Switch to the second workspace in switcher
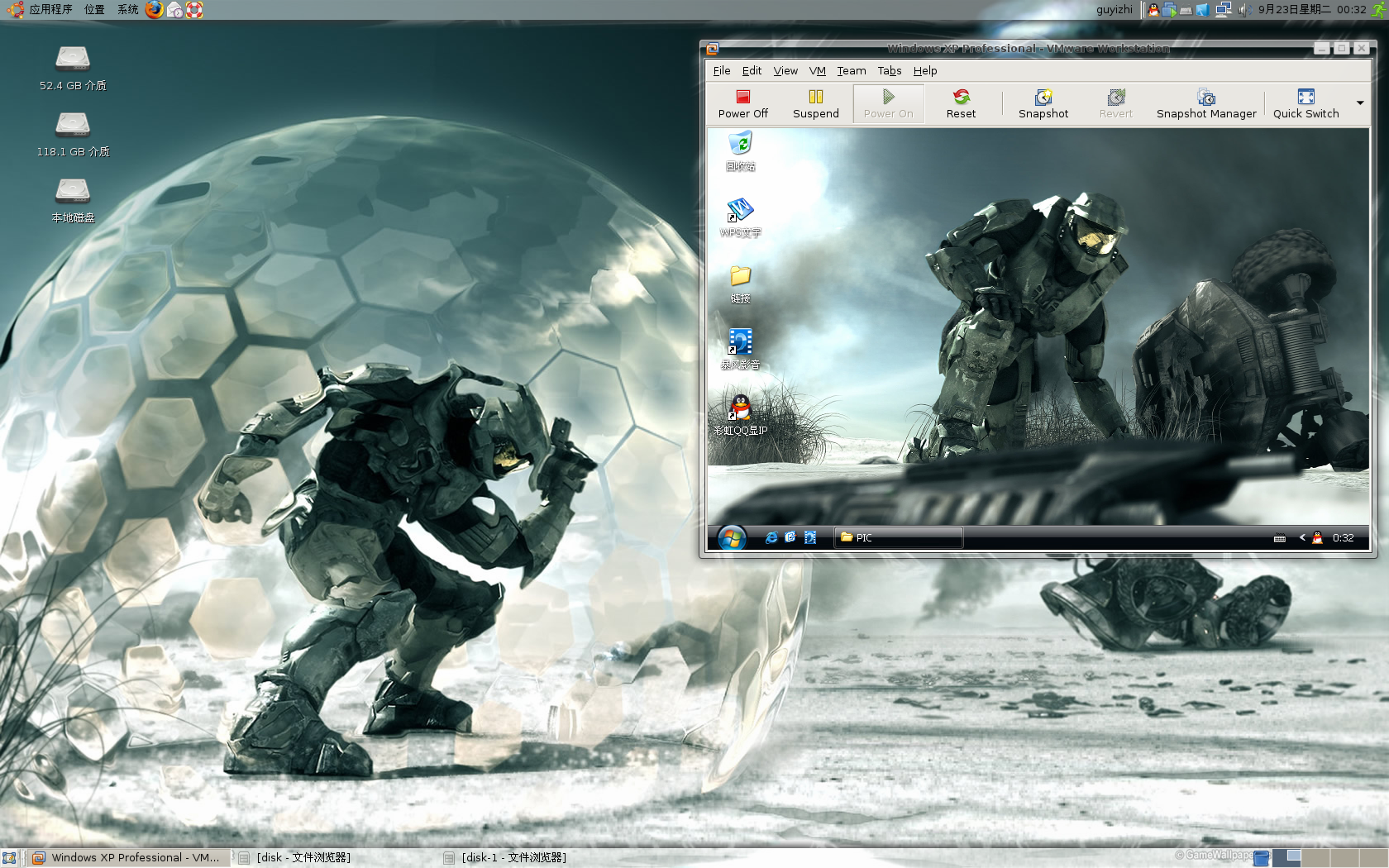This screenshot has height=868, width=1389. pos(1316,858)
